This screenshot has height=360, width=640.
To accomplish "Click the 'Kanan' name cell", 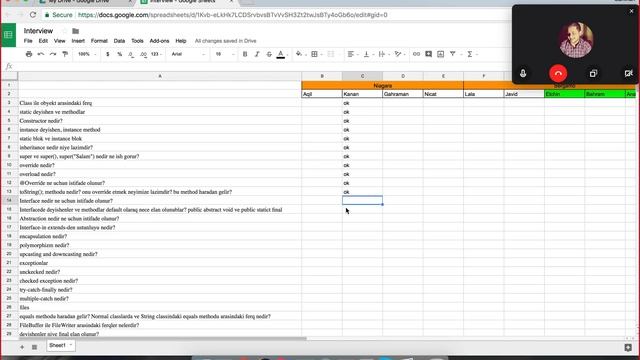I will pos(362,94).
